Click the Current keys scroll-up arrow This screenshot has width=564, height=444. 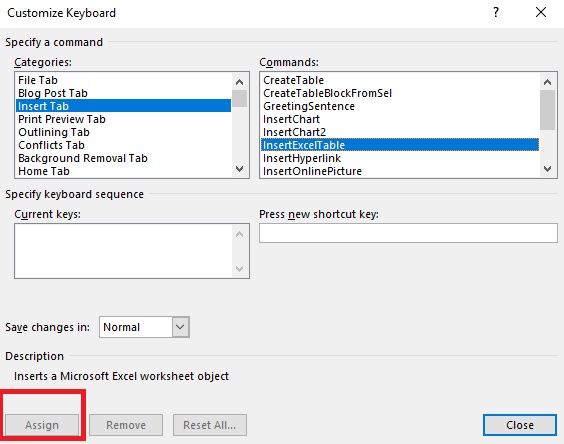(x=240, y=234)
